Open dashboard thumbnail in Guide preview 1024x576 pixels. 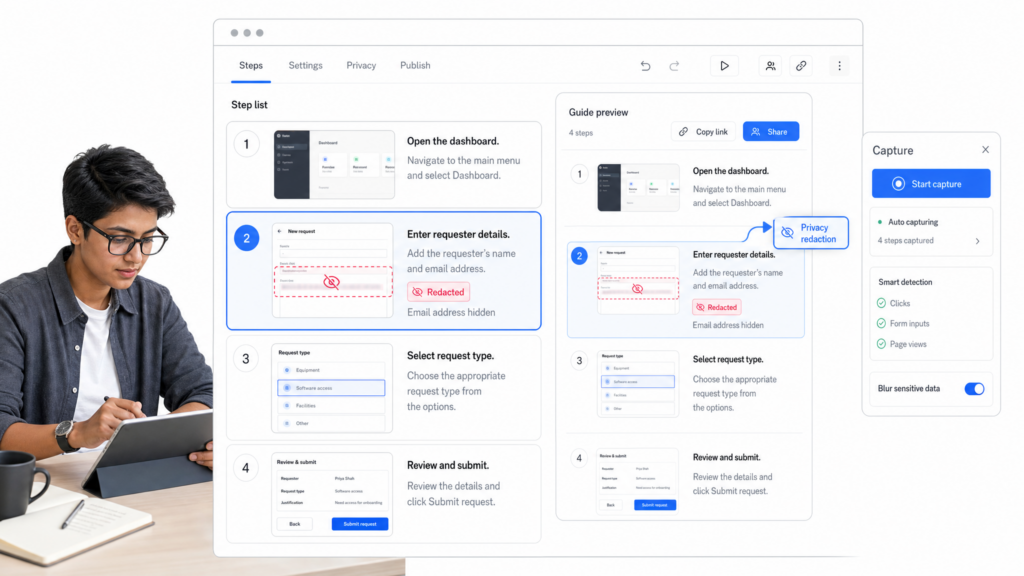(x=638, y=187)
